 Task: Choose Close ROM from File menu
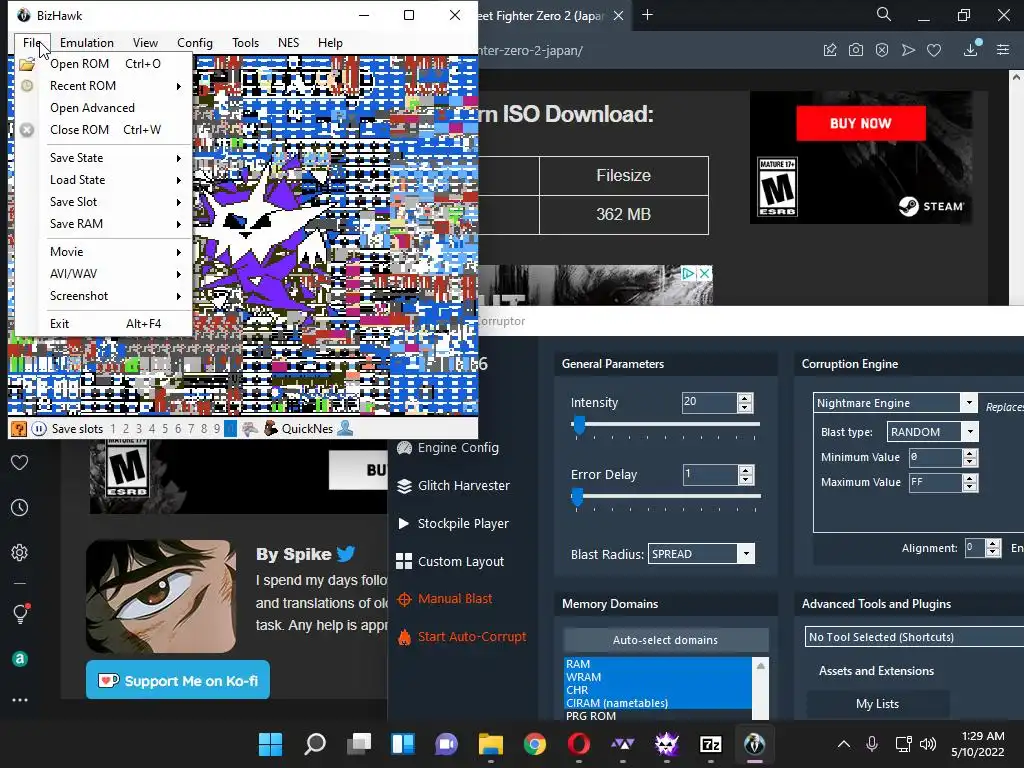click(x=104, y=130)
